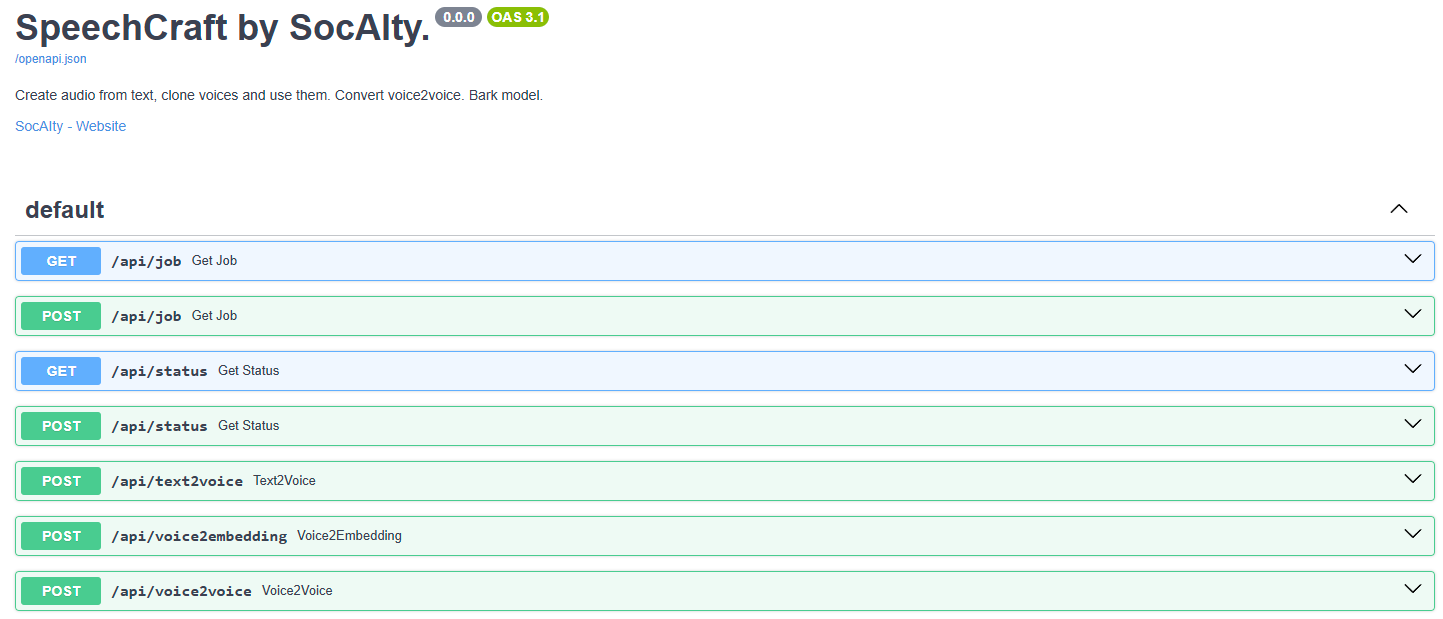Screen dimensions: 1443x619
Task: Click the POST badge for /api/job
Action: (x=61, y=316)
